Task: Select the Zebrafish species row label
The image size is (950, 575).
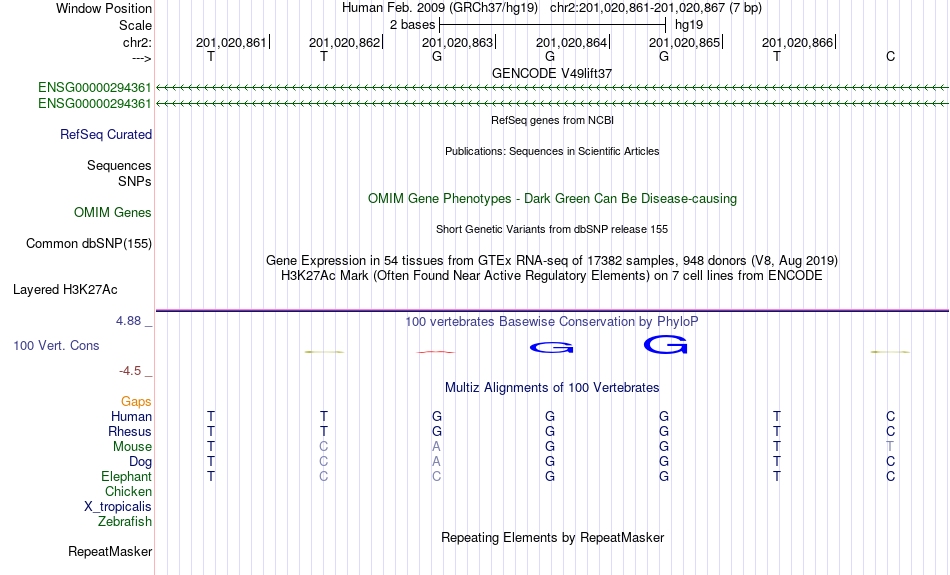Action: click(x=125, y=521)
